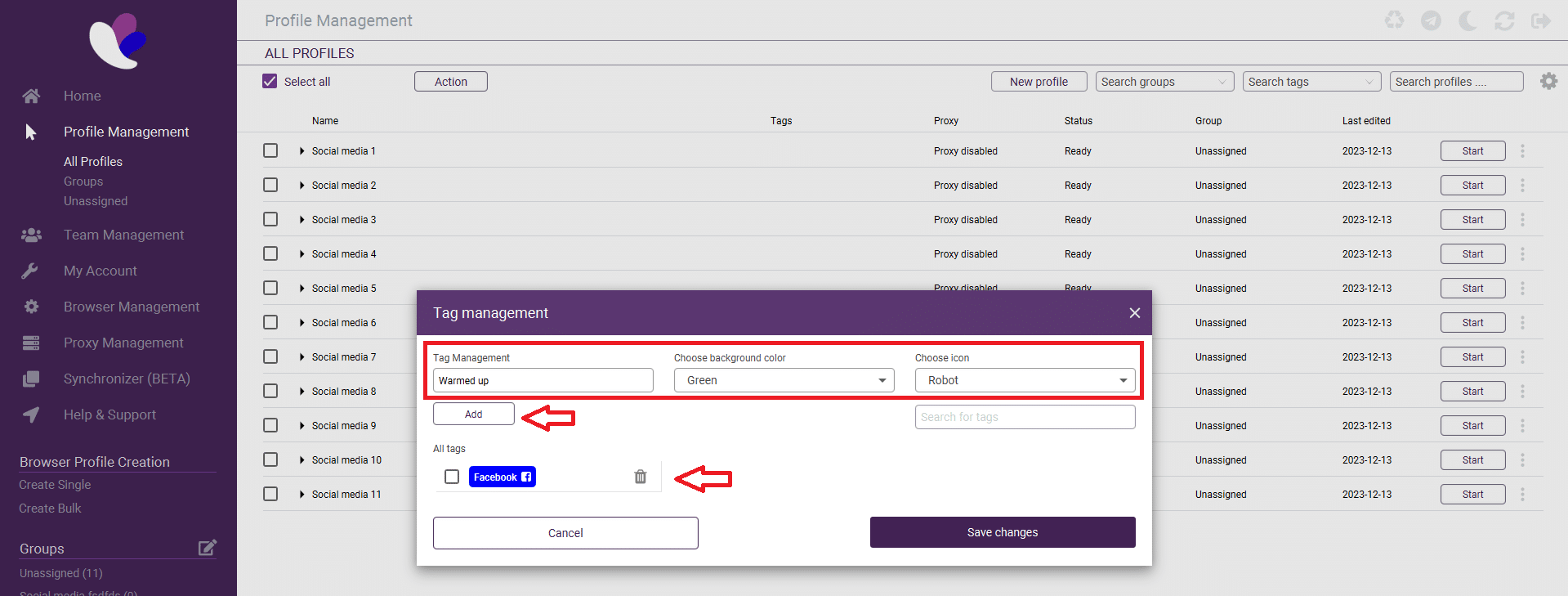Open the Choose icon dropdown showing Robot
The width and height of the screenshot is (1568, 596).
pos(1025,380)
